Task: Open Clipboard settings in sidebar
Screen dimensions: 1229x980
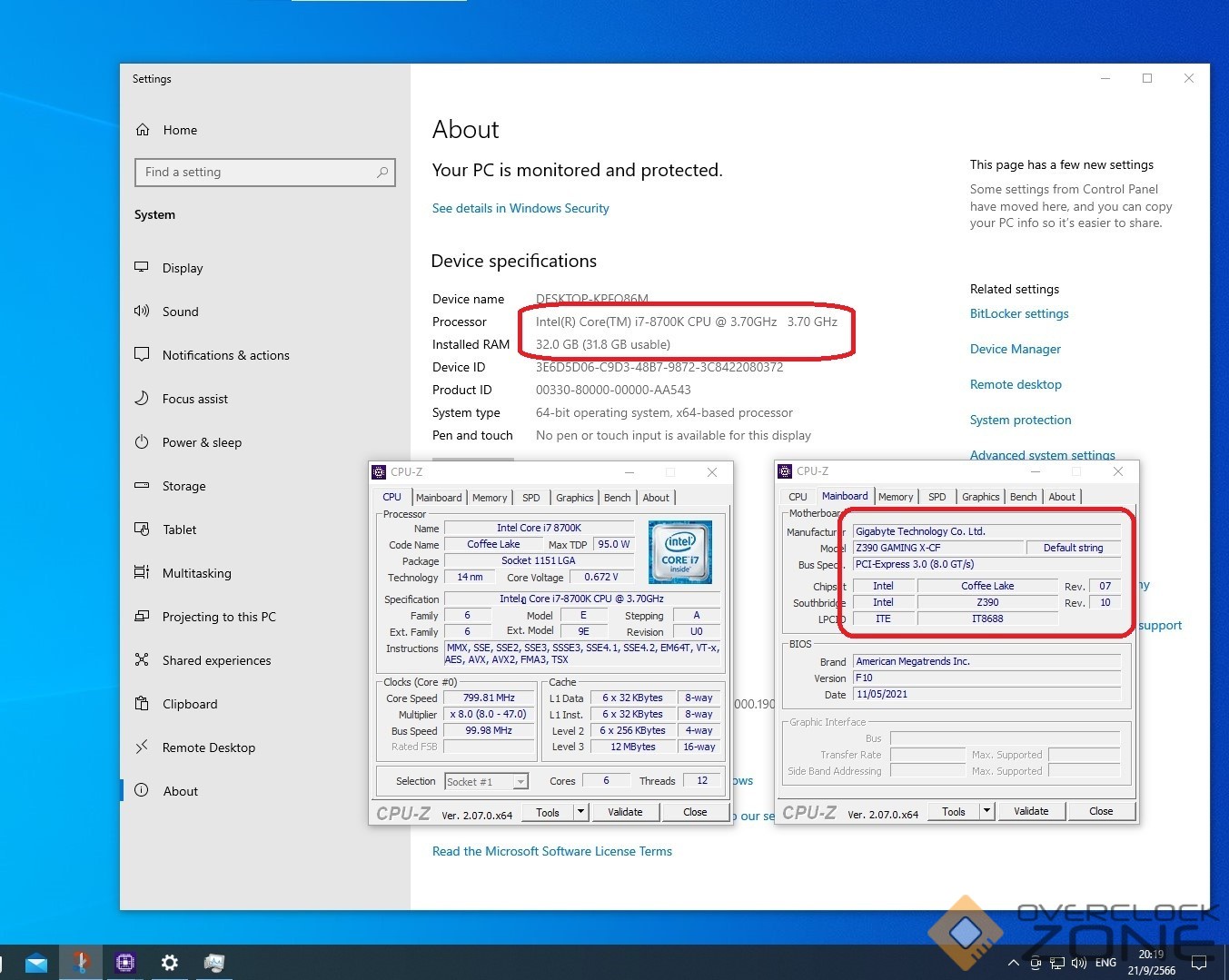Action: (189, 704)
